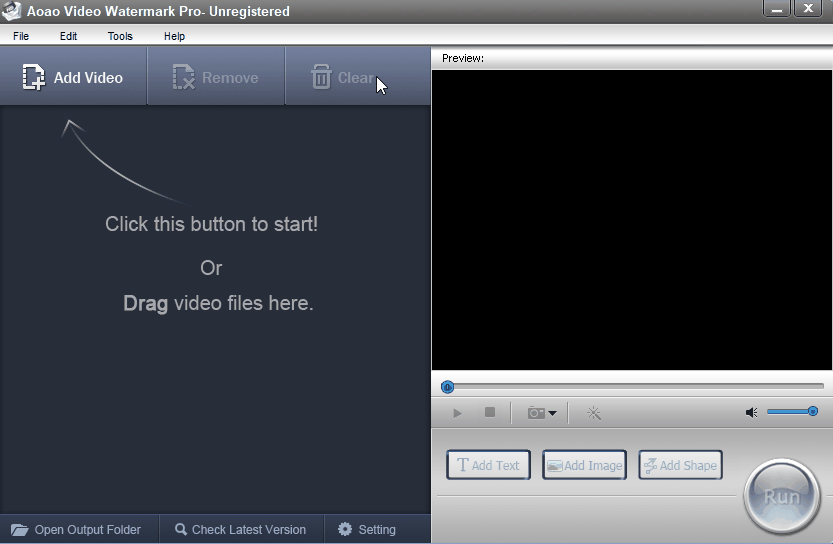Add a text watermark
This screenshot has height=544, width=833.
[488, 465]
